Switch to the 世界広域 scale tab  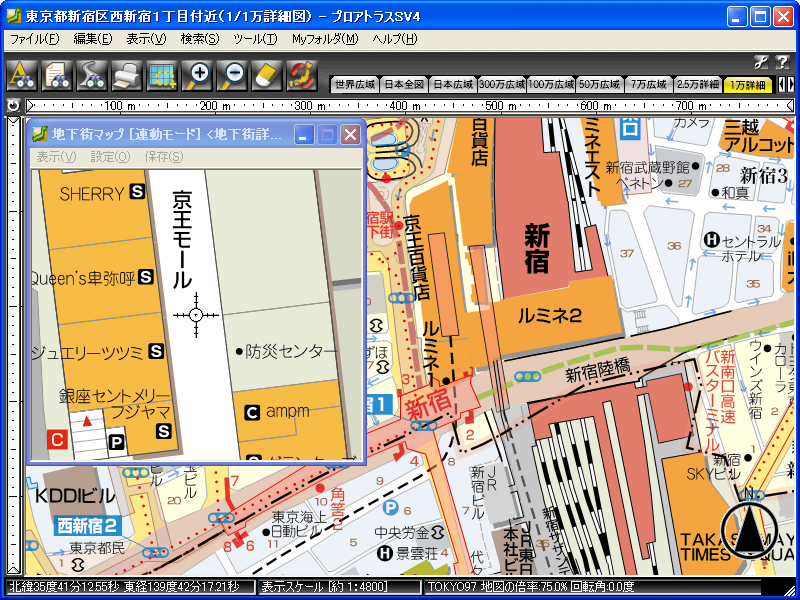click(x=355, y=84)
